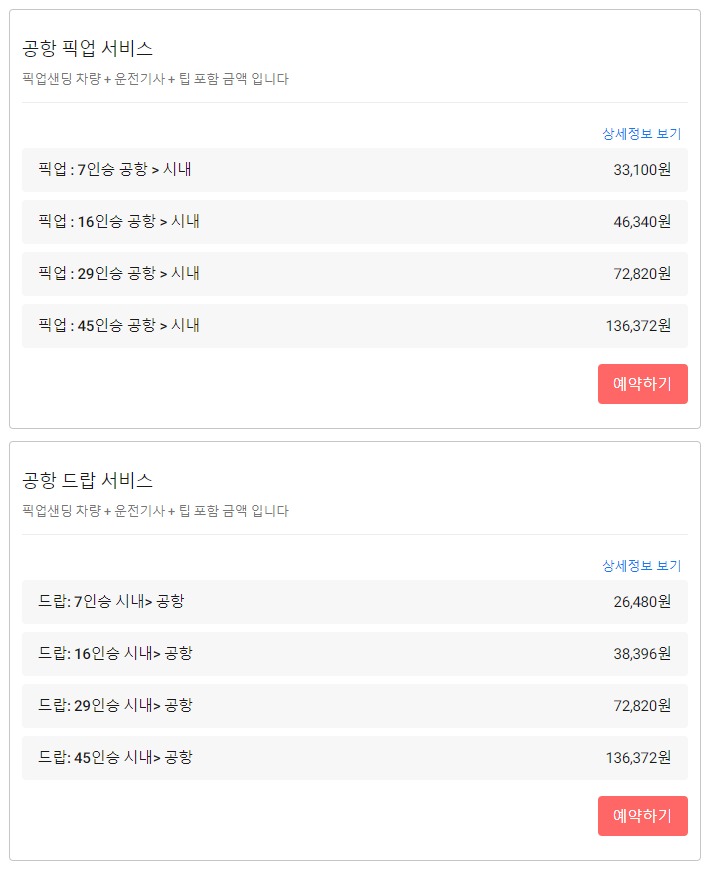Click the 33,100원 pickup price
Image resolution: width=709 pixels, height=870 pixels.
coord(642,169)
